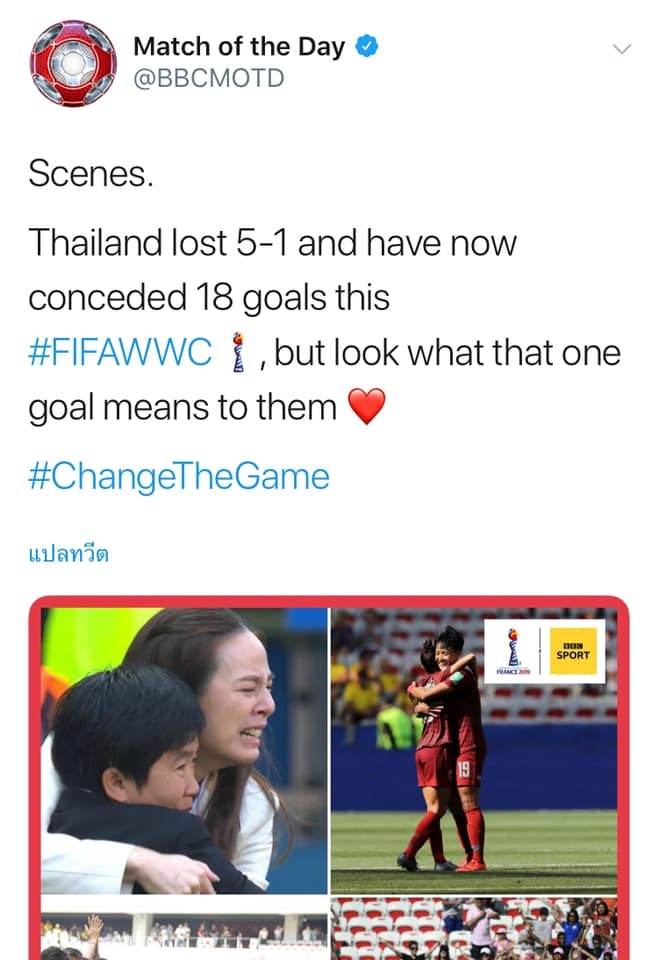Image resolution: width=658 pixels, height=960 pixels.
Task: Open the bottom-left stadium crowd photo
Action: [184, 929]
